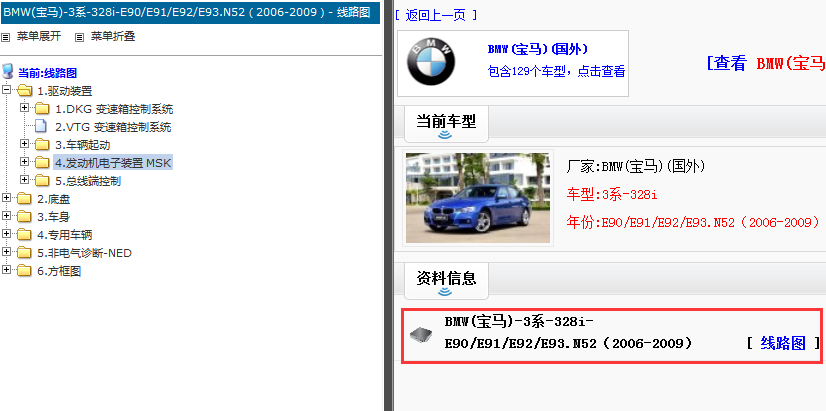Expand the 5.总线端控制 node
The image size is (826, 411).
[x=24, y=179]
